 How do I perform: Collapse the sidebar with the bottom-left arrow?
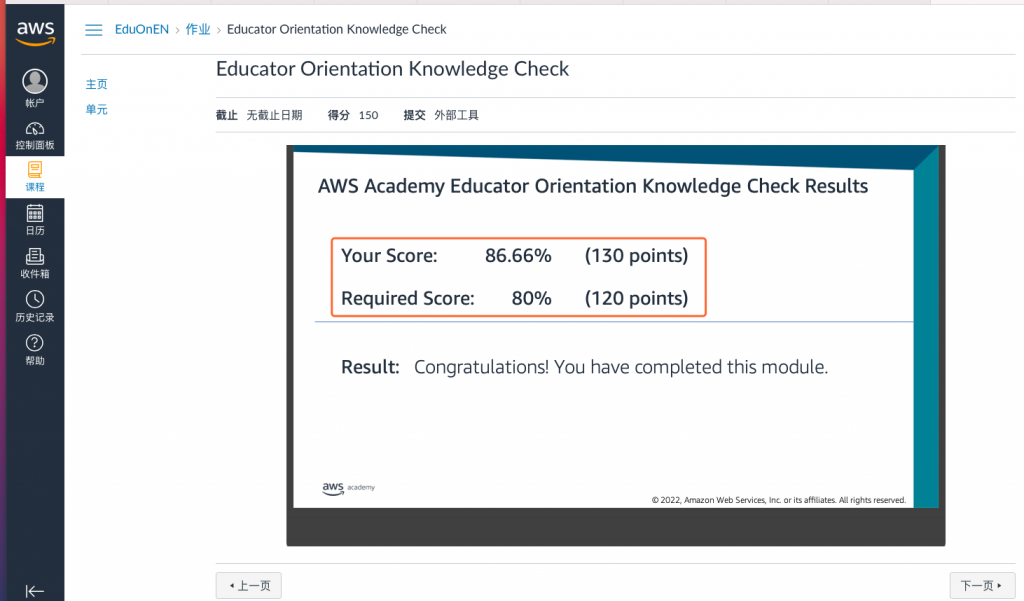(x=36, y=590)
